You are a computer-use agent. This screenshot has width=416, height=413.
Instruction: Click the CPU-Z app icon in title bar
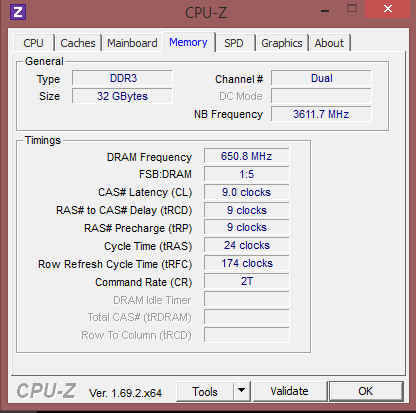coord(18,12)
